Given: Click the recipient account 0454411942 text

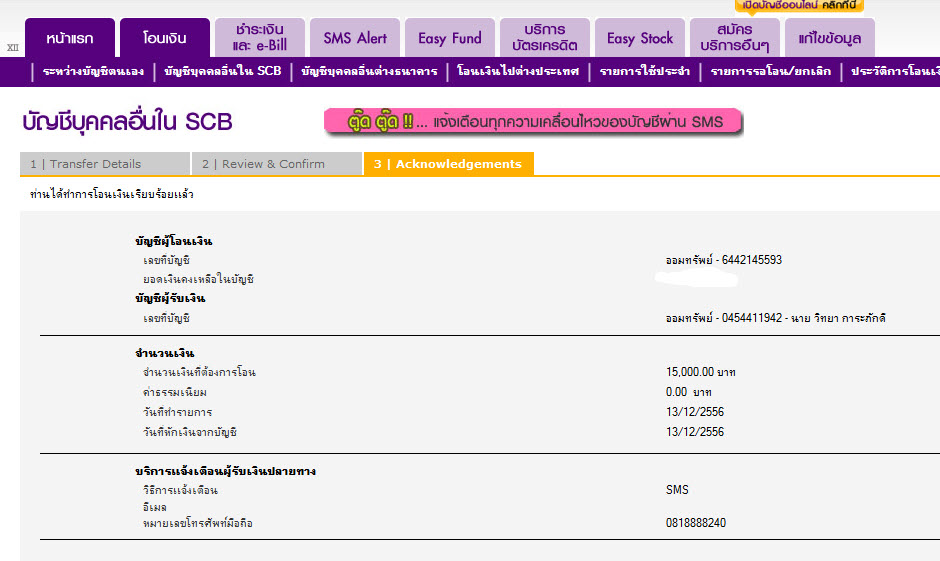Looking at the screenshot, I should coord(775,318).
